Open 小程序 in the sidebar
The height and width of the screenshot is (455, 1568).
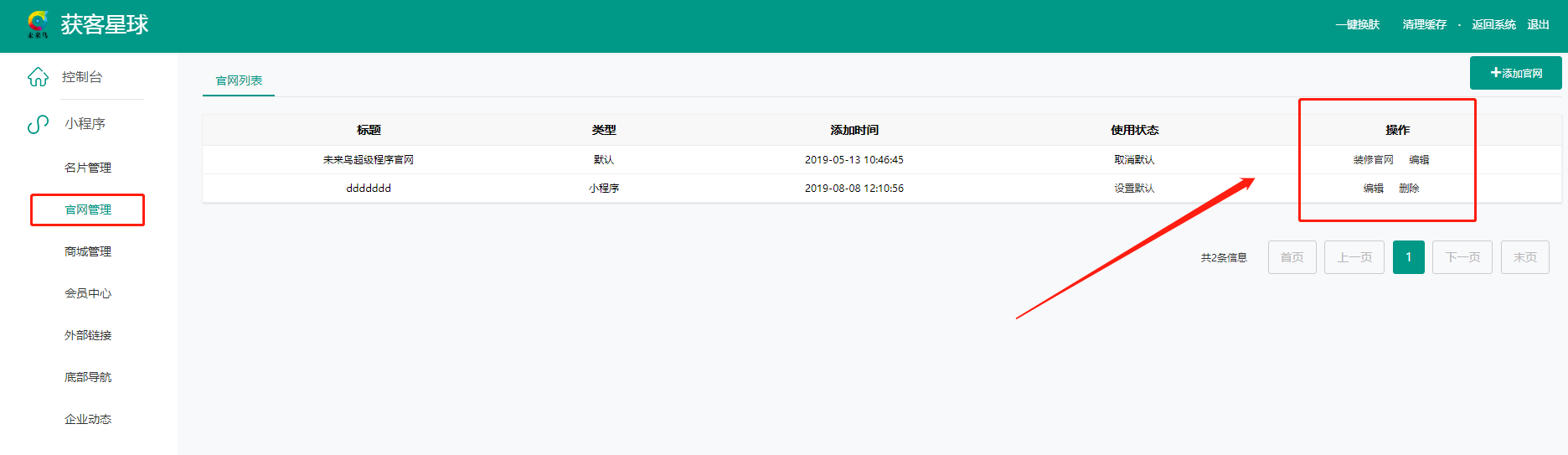[85, 124]
